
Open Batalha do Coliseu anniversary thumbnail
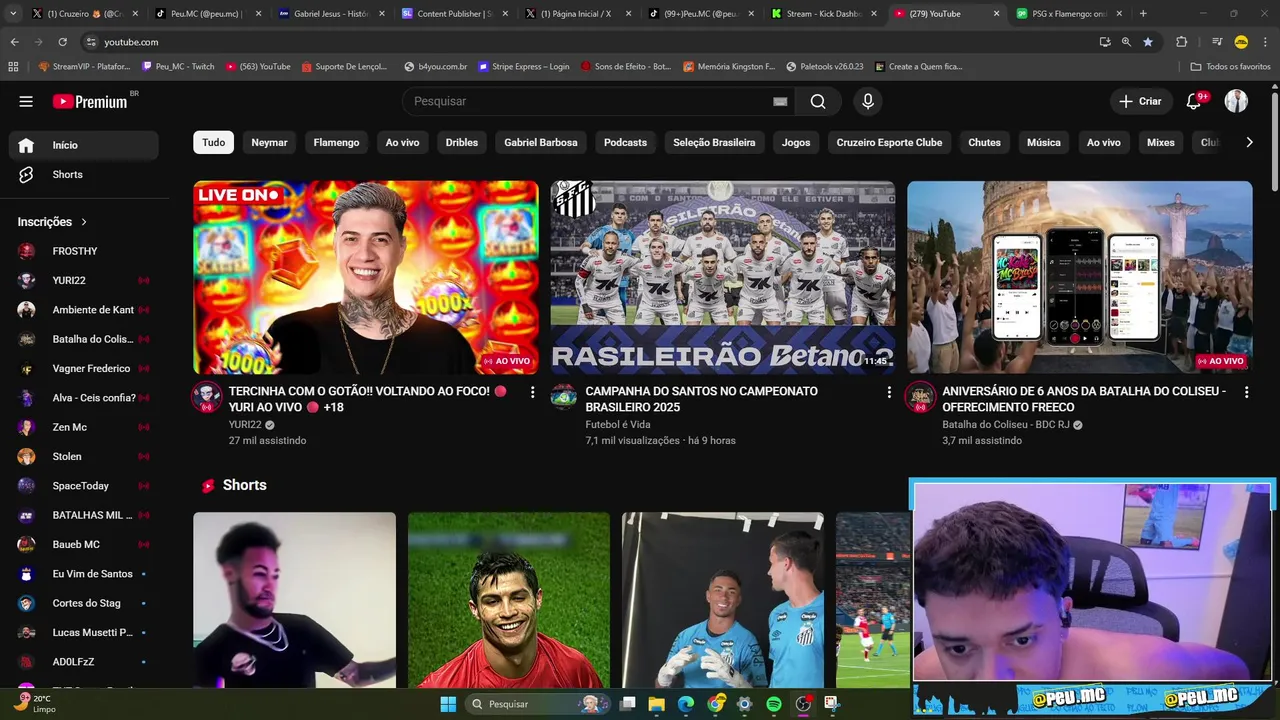[x=1080, y=277]
